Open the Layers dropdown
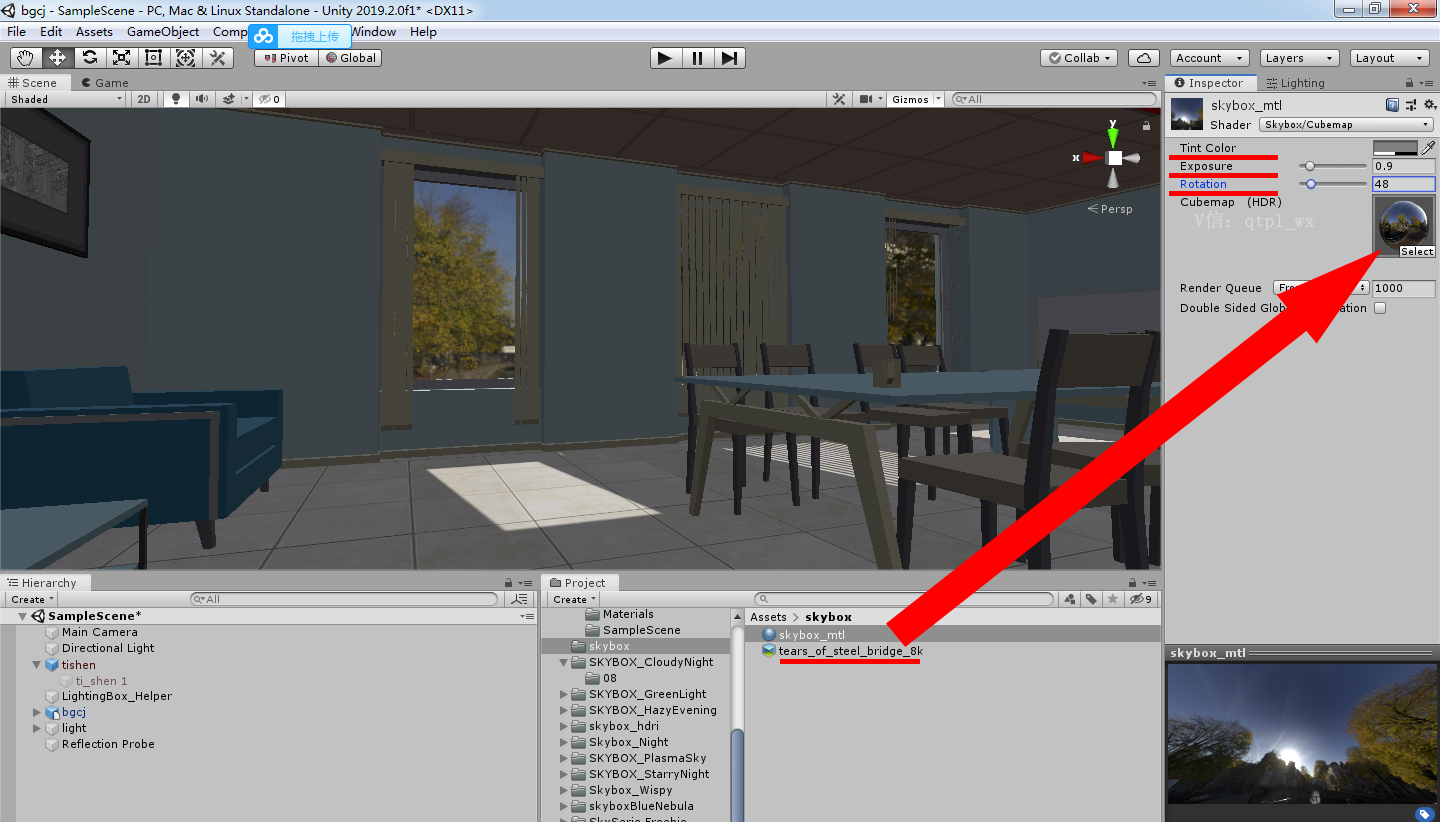 1298,58
